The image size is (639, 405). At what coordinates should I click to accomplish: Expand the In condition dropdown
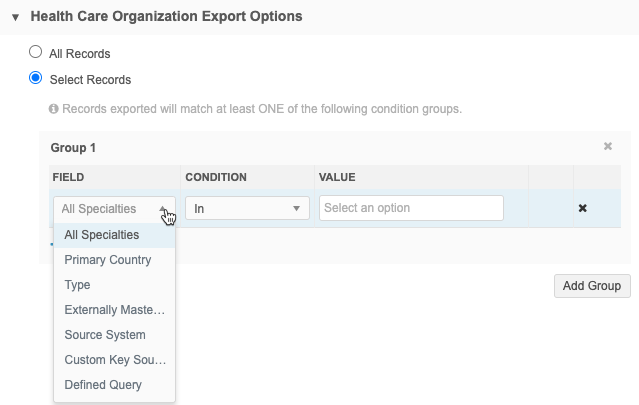pyautogui.click(x=247, y=208)
